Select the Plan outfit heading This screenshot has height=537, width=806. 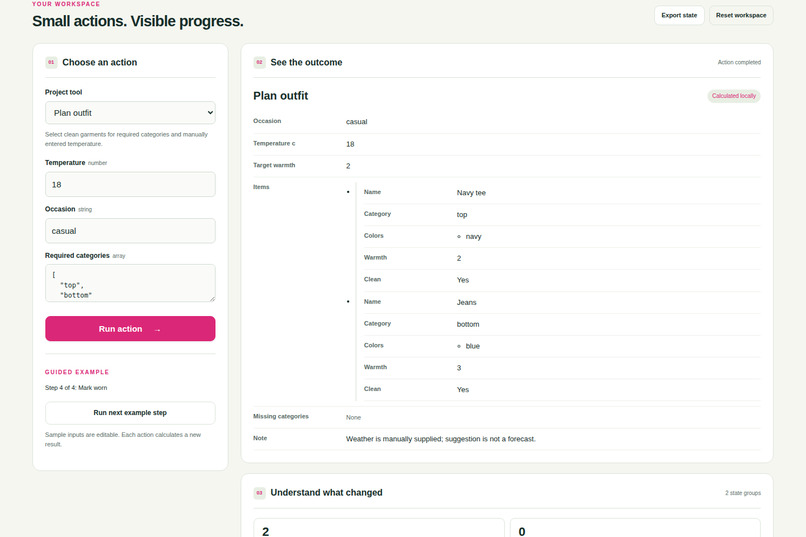[x=280, y=96]
